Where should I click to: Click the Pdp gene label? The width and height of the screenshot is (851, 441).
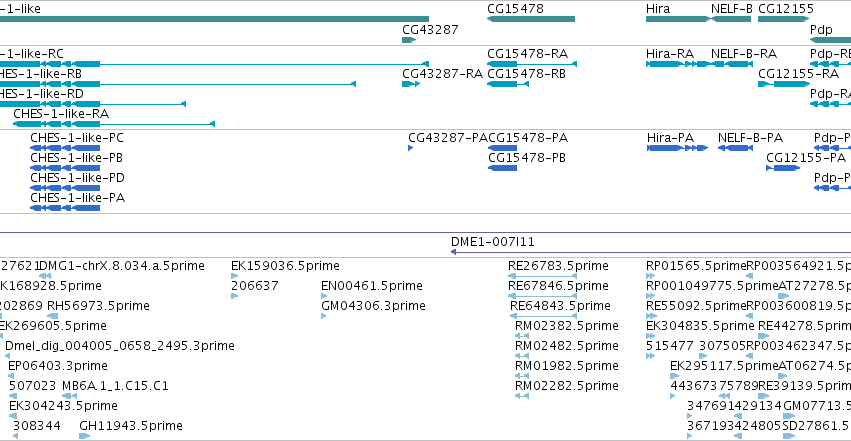click(x=821, y=30)
